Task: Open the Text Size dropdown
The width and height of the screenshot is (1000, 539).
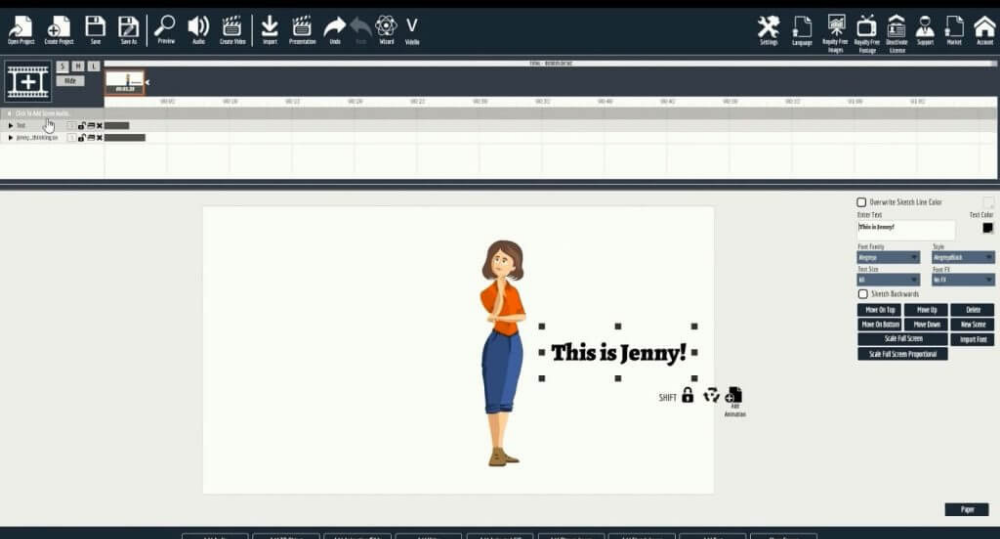Action: point(888,280)
